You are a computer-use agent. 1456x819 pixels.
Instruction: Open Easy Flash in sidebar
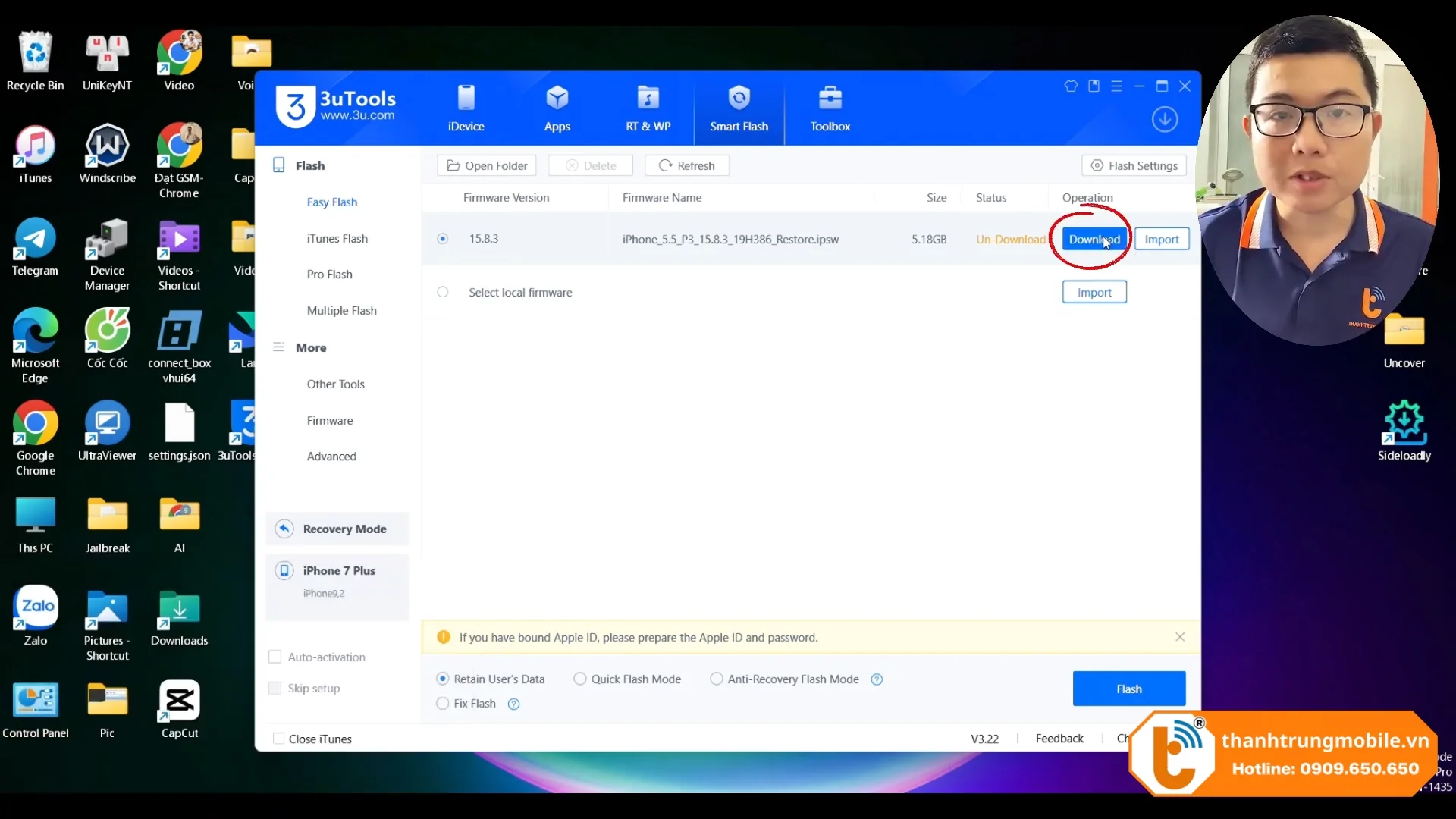coord(332,202)
